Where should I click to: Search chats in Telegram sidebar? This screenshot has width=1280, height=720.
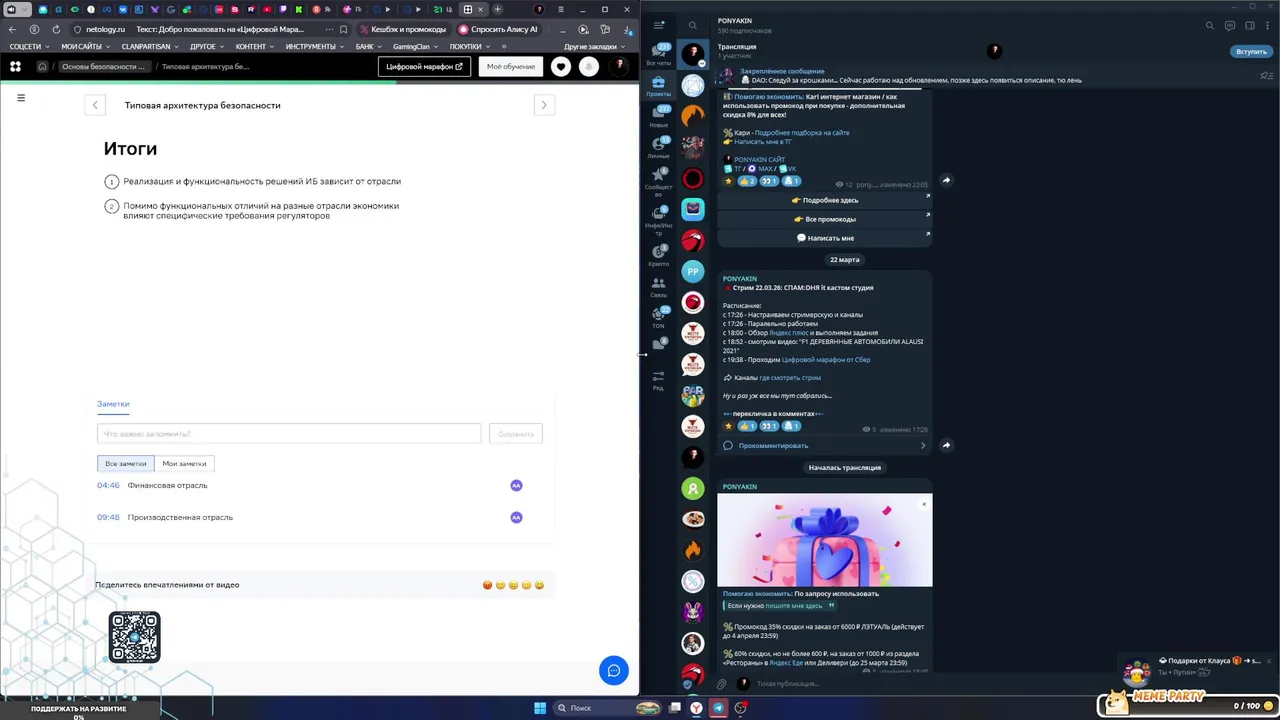692,26
